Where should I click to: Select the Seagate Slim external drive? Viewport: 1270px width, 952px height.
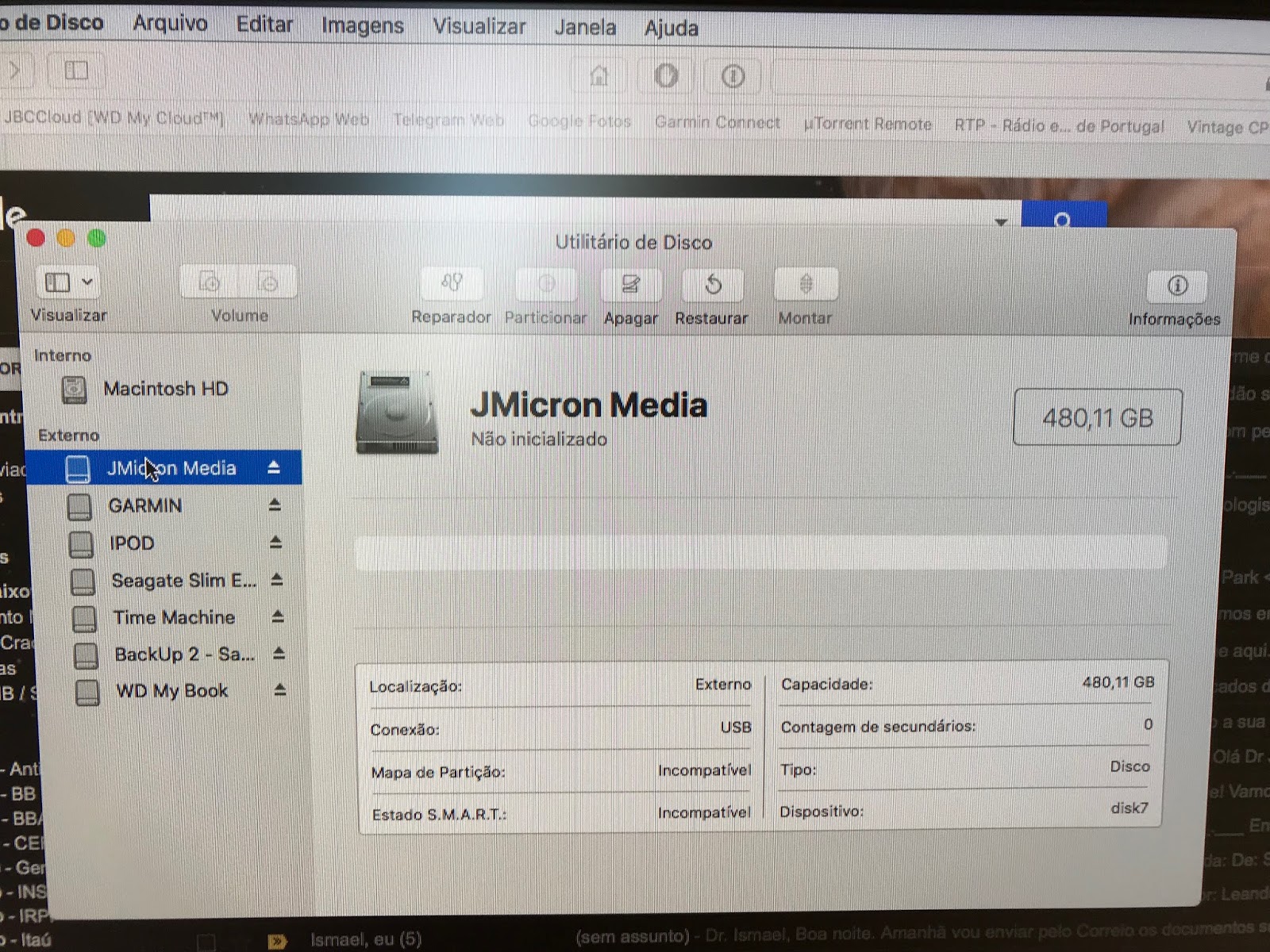(183, 581)
